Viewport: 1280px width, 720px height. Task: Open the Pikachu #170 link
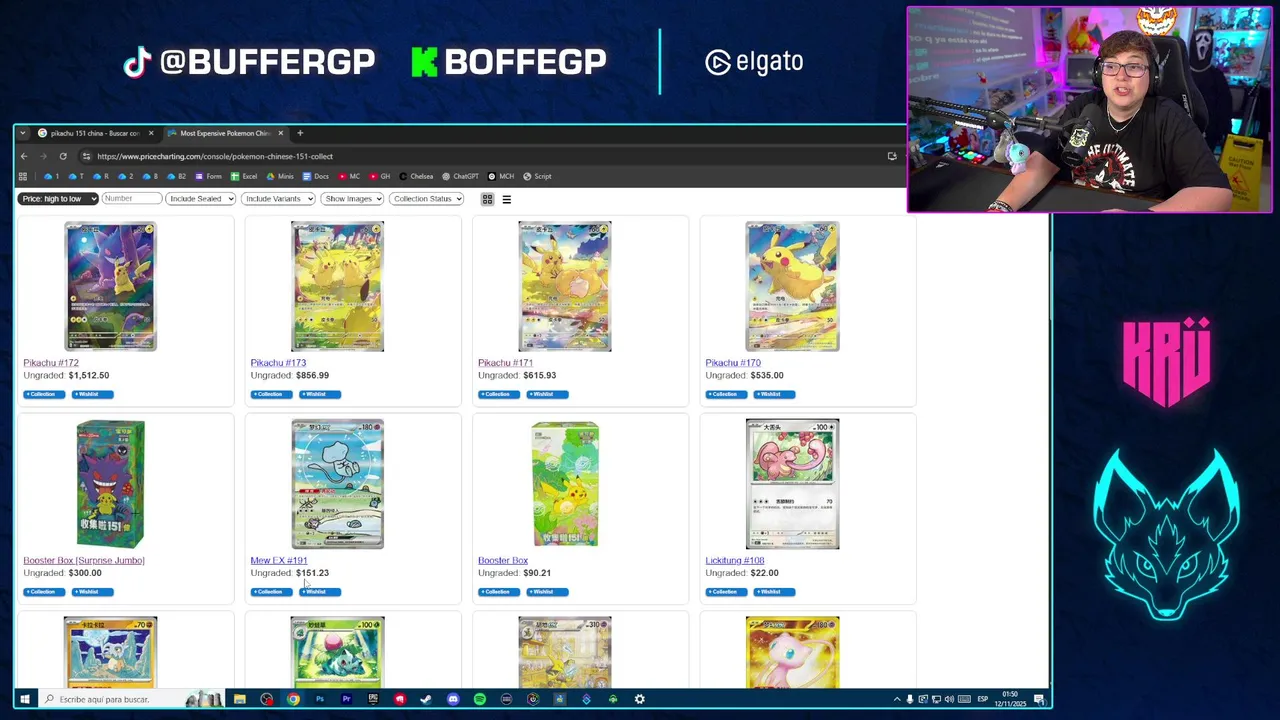(x=733, y=363)
